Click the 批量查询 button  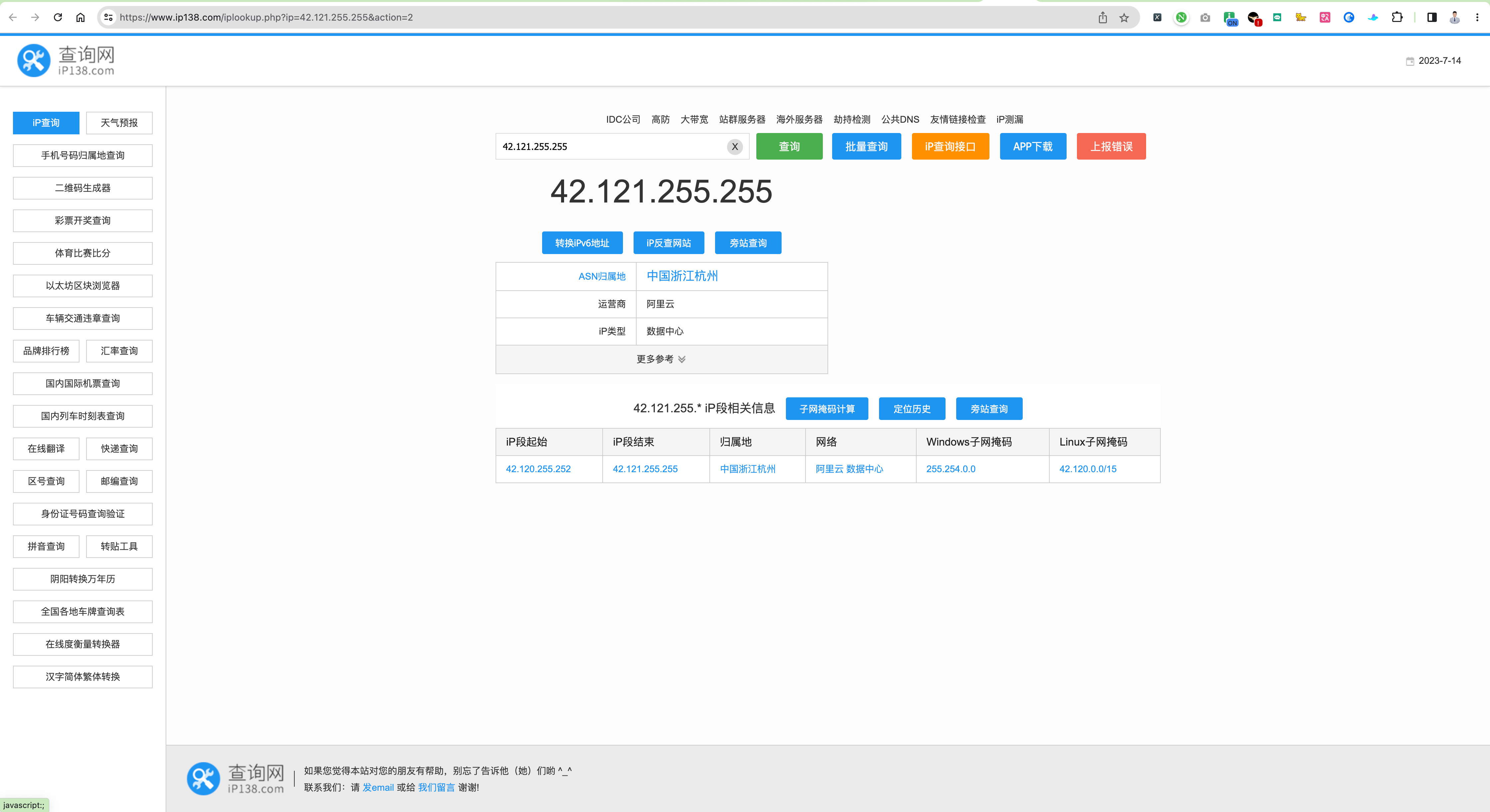tap(866, 146)
